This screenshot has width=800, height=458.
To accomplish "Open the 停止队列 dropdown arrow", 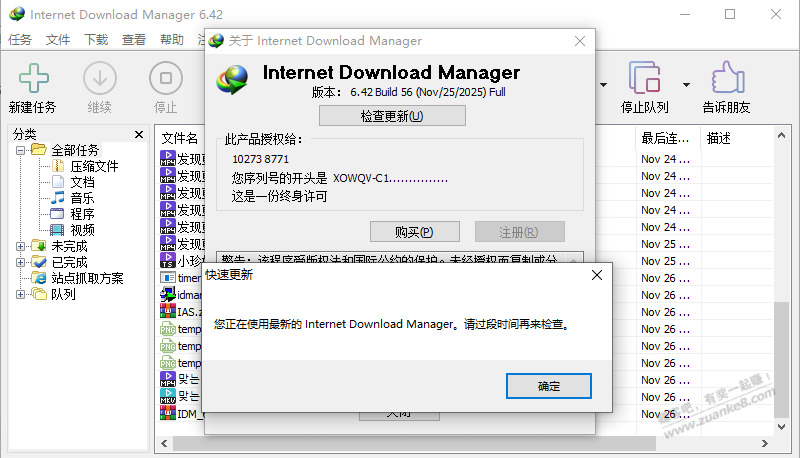I will point(686,84).
